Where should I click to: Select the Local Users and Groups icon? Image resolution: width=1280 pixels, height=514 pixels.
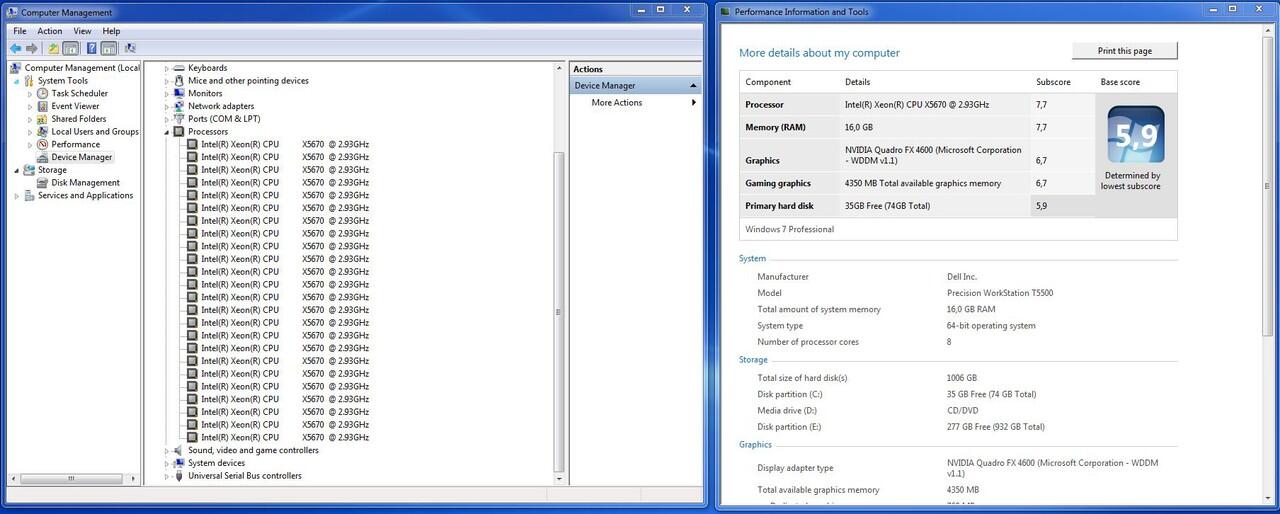[x=43, y=132]
